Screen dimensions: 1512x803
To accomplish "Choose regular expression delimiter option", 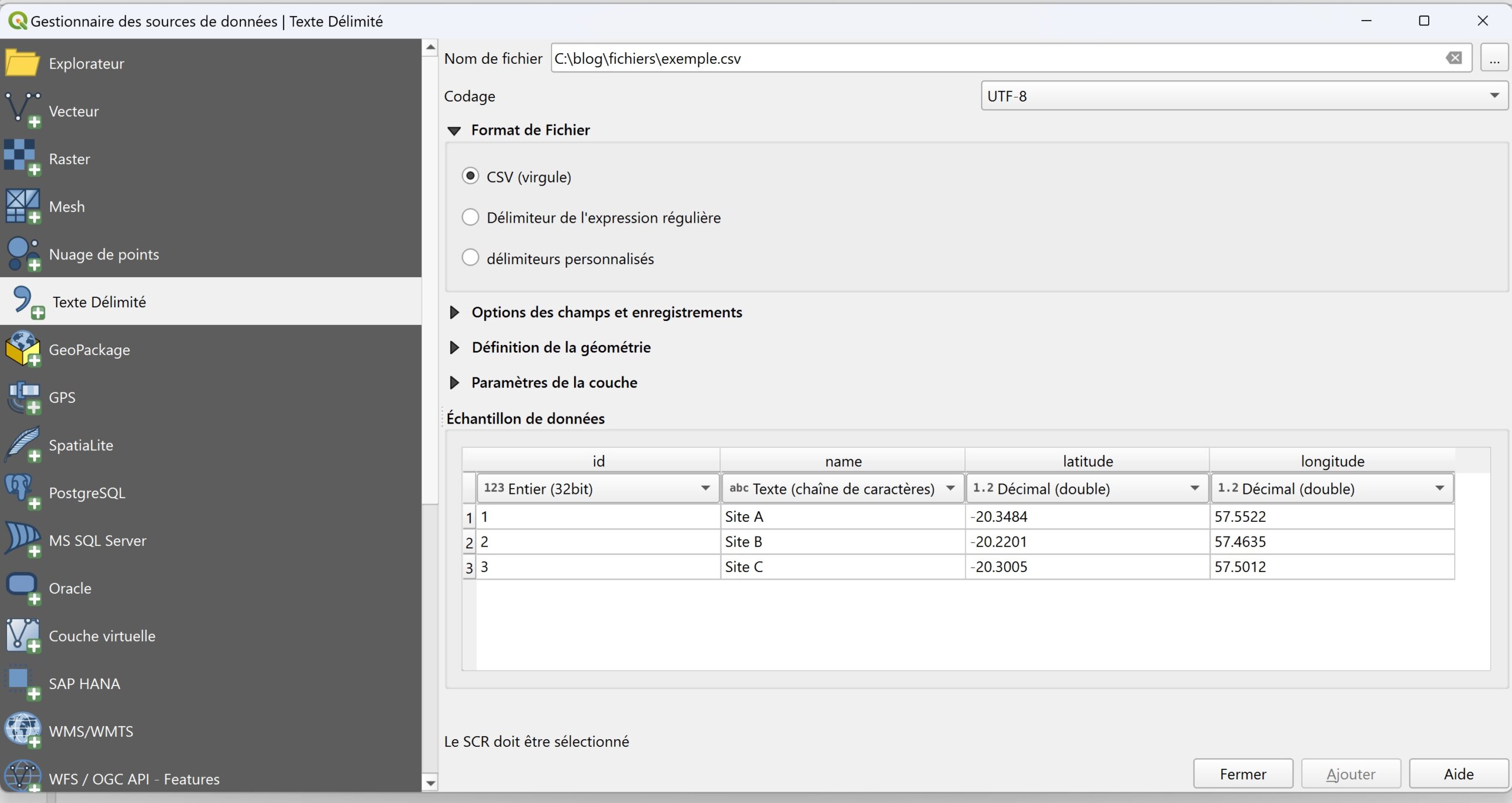I will pos(470,217).
